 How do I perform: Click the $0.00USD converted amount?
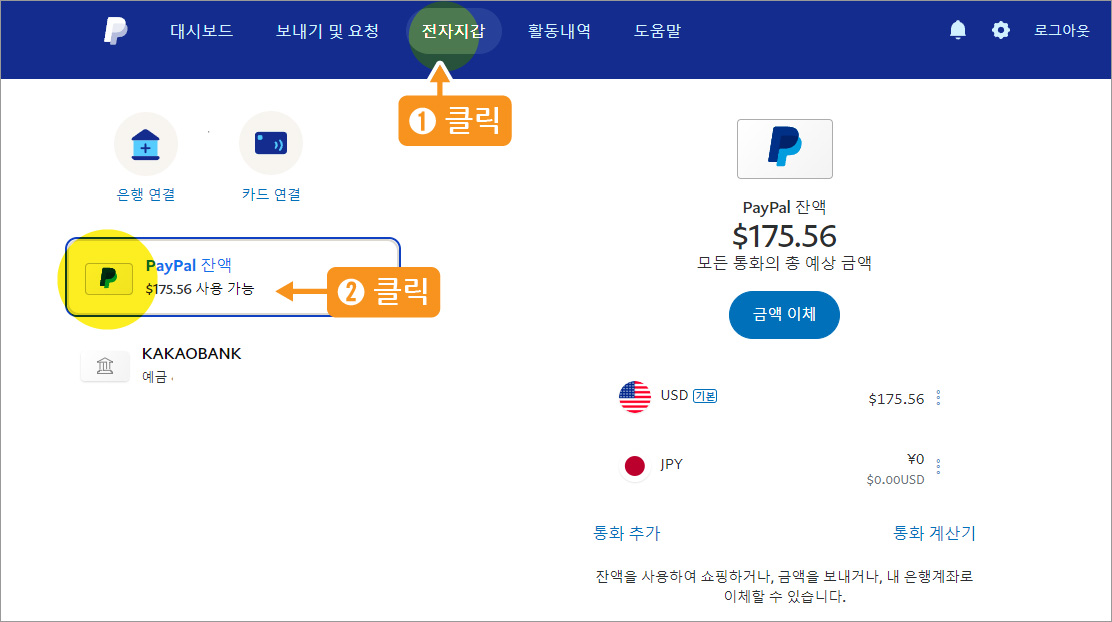pos(895,480)
